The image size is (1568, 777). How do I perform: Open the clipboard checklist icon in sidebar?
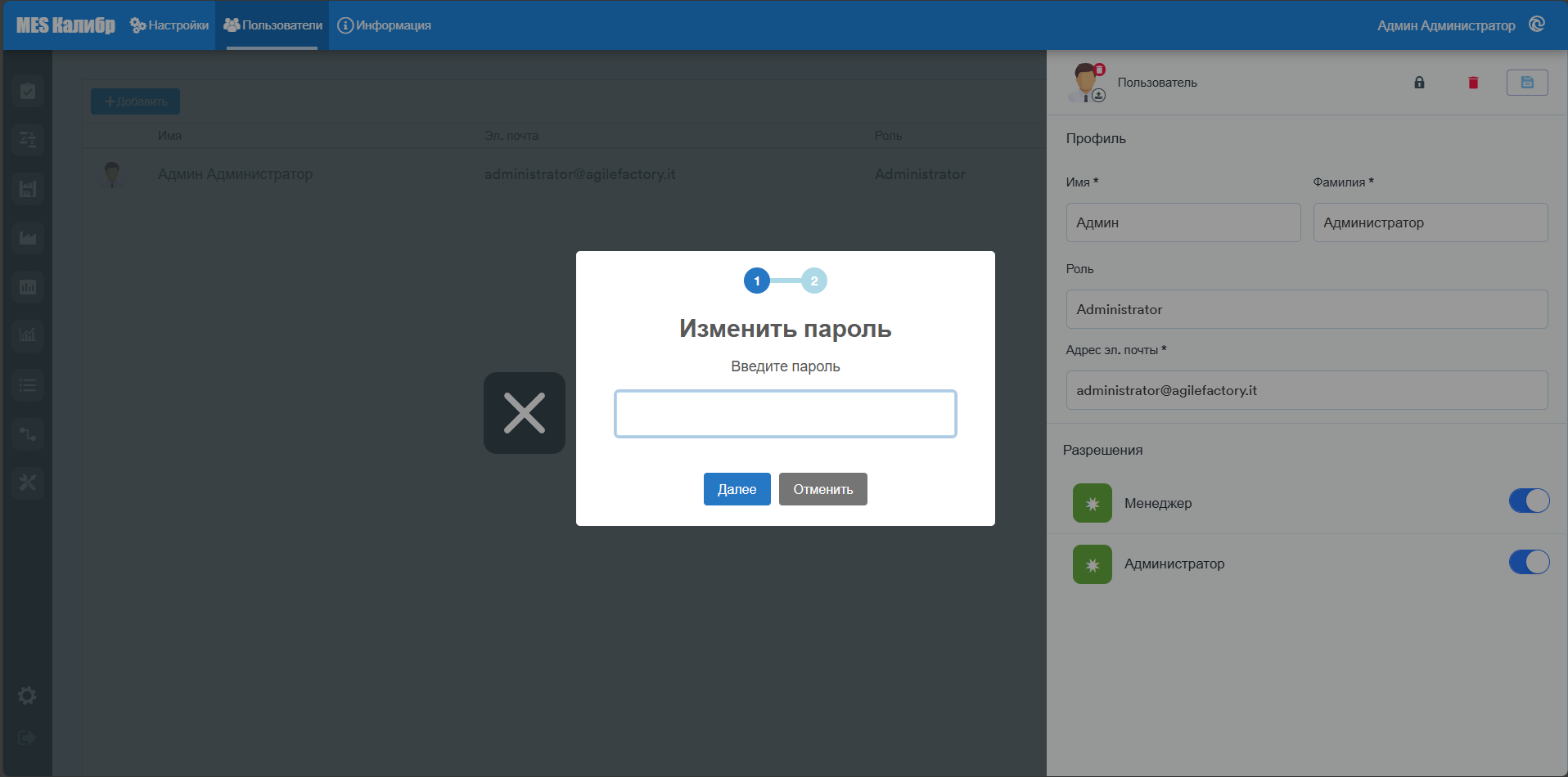(28, 91)
